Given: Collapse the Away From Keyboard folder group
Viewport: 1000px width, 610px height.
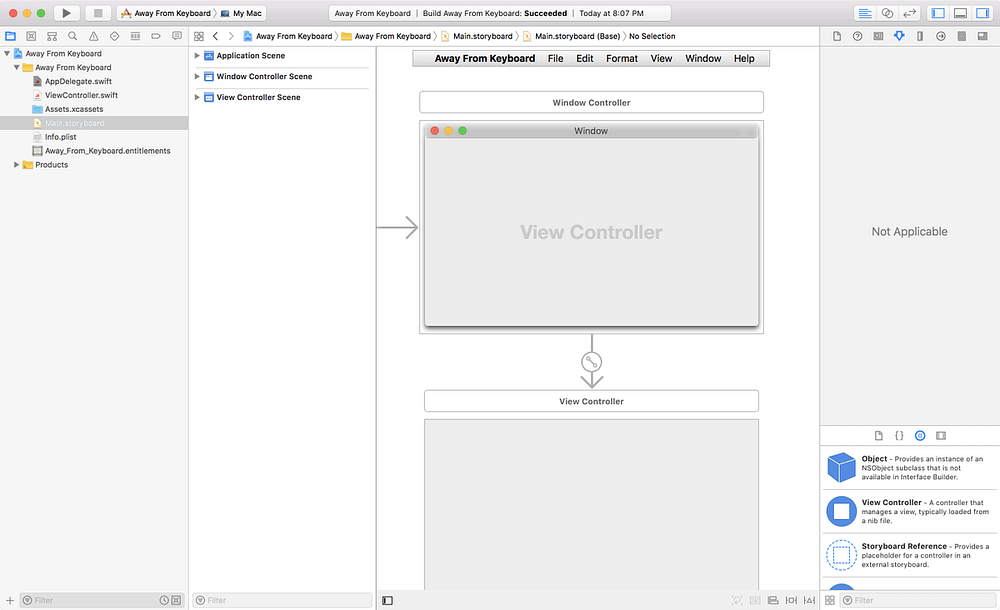Looking at the screenshot, I should pyautogui.click(x=17, y=67).
